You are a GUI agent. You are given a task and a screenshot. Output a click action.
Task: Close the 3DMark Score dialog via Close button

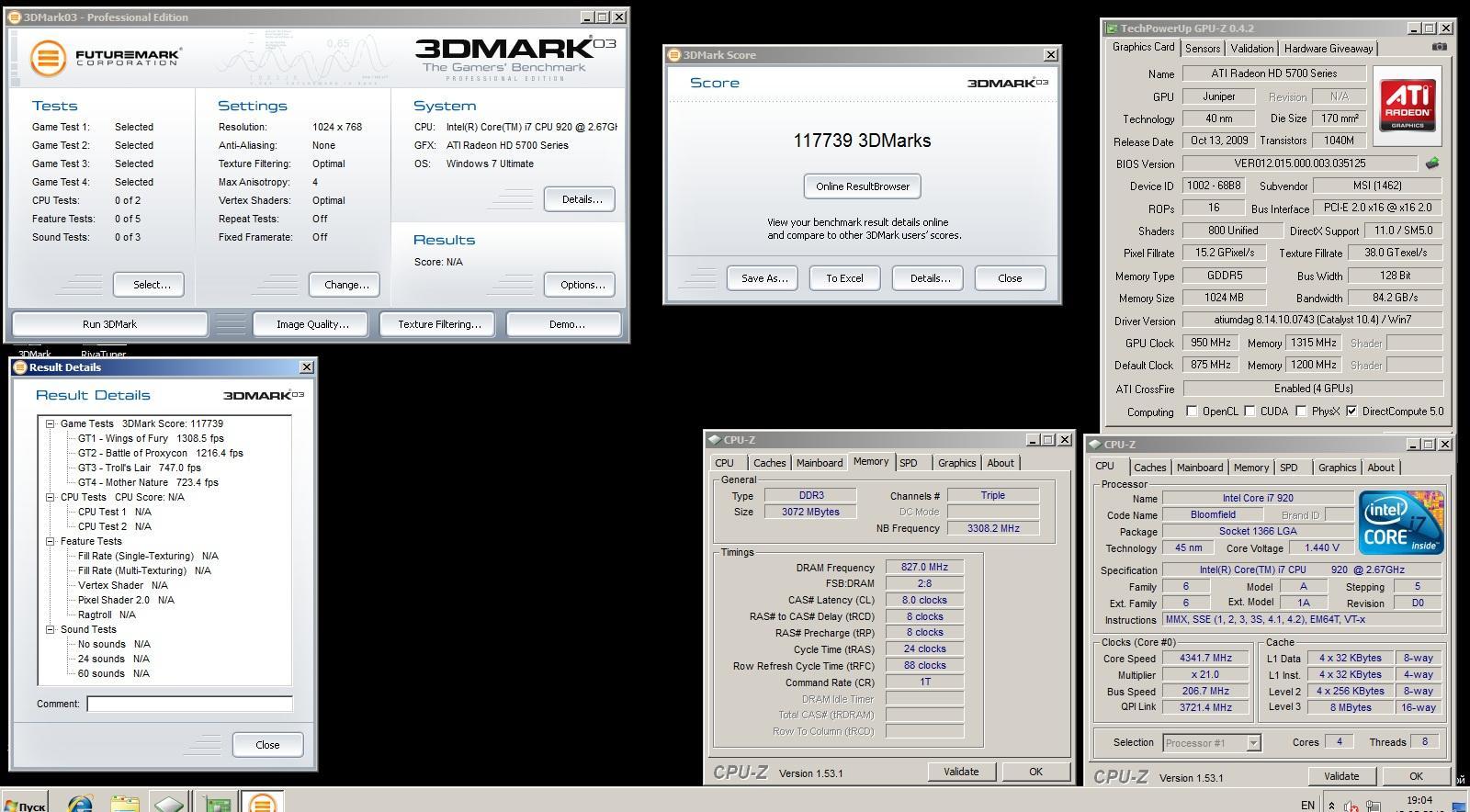pyautogui.click(x=1010, y=278)
